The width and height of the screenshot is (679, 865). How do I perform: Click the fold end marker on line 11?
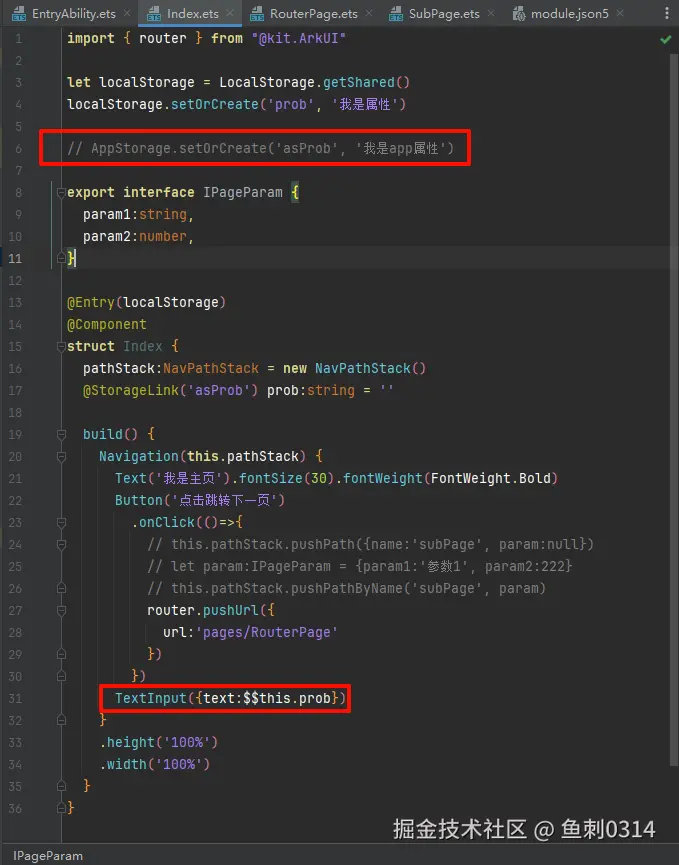(x=61, y=258)
